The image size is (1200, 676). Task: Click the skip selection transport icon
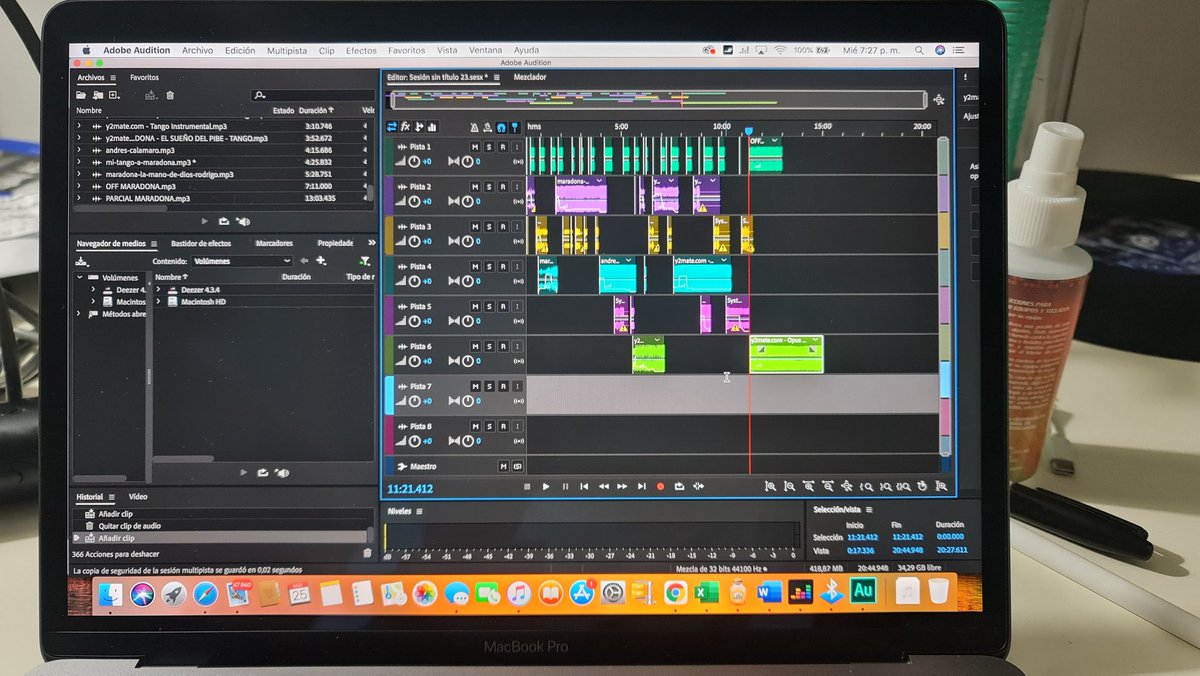click(x=698, y=486)
